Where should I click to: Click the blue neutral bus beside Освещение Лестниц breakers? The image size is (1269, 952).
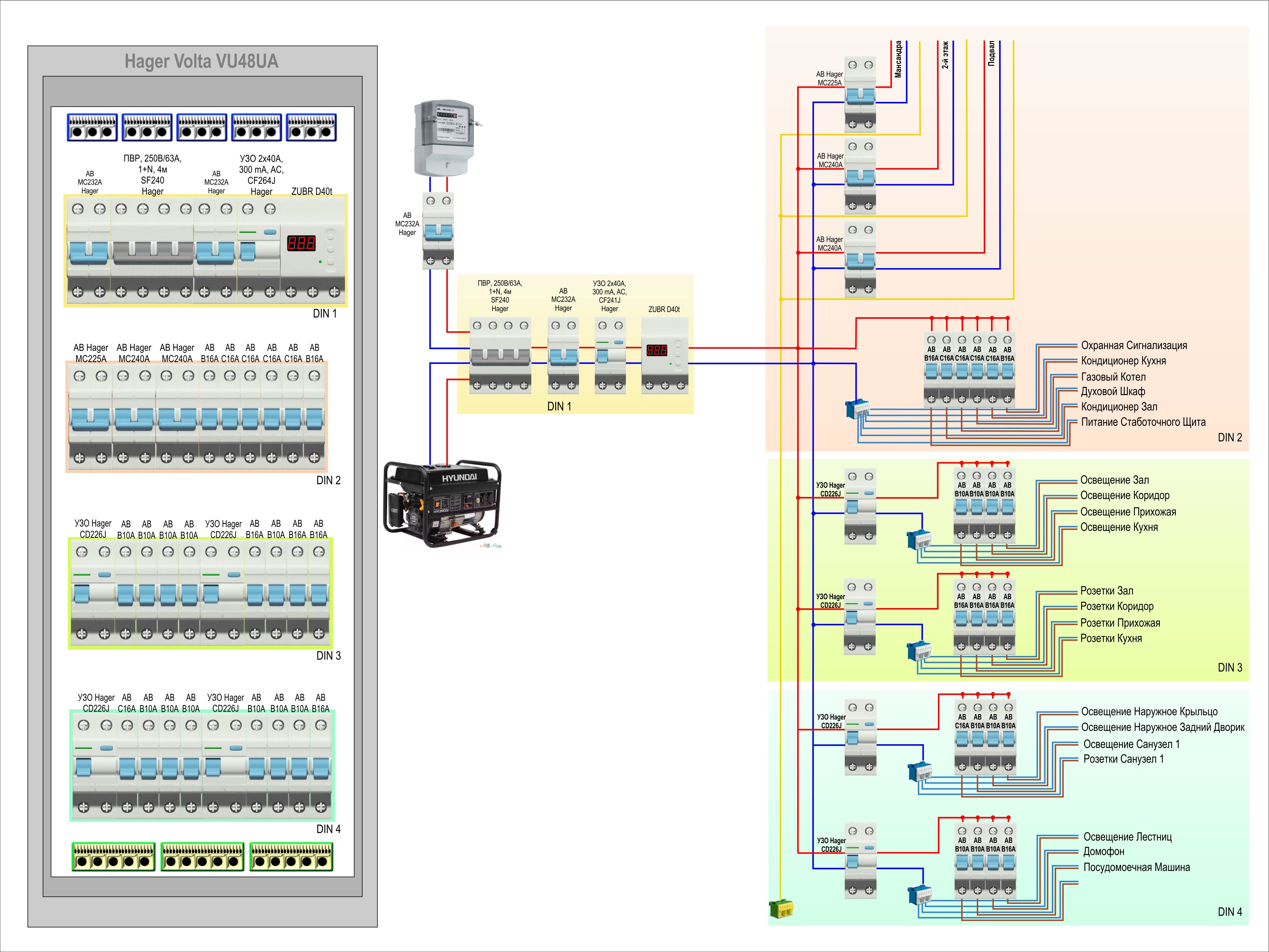click(x=920, y=895)
